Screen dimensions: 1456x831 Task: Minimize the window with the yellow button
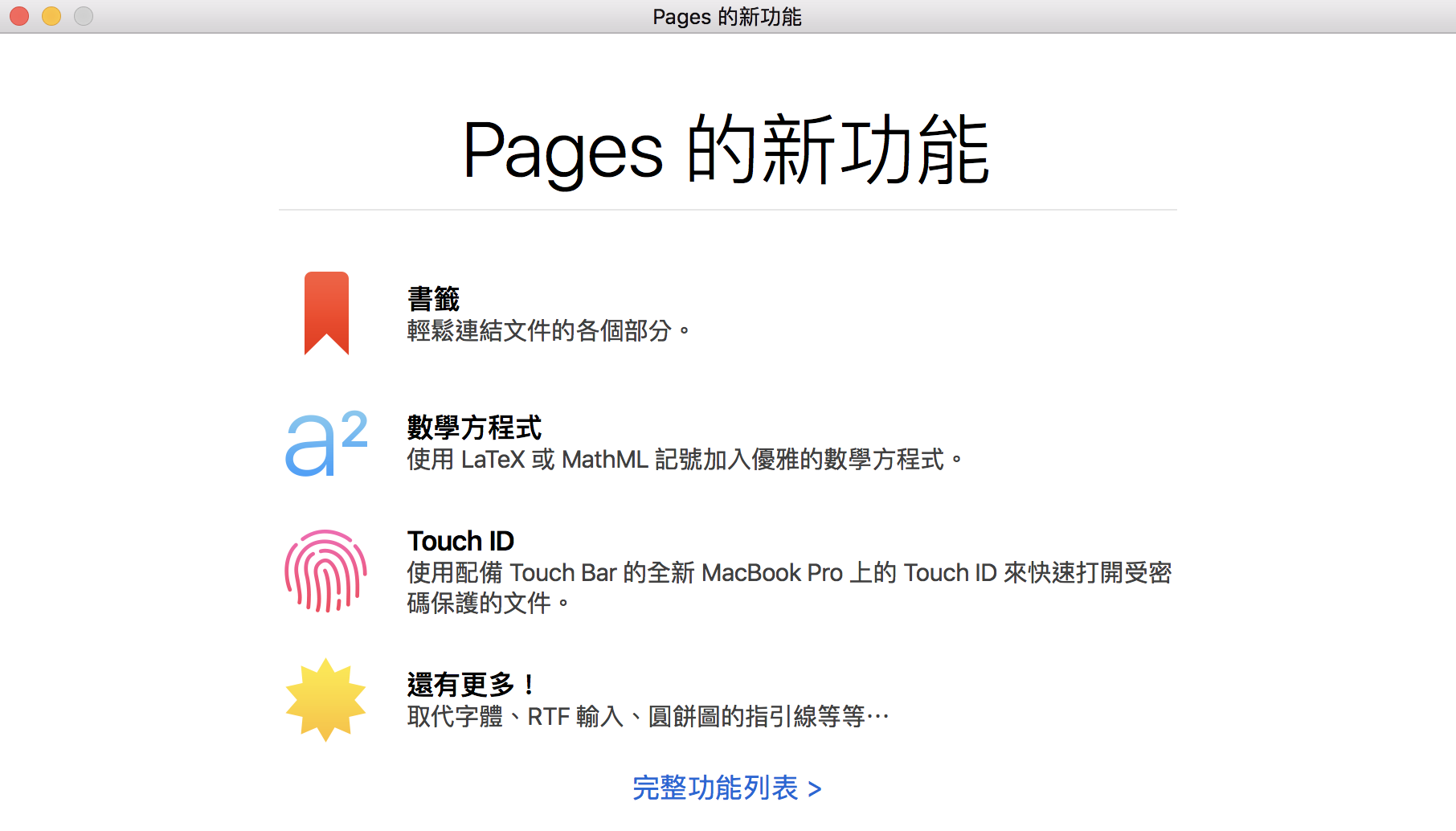51,16
